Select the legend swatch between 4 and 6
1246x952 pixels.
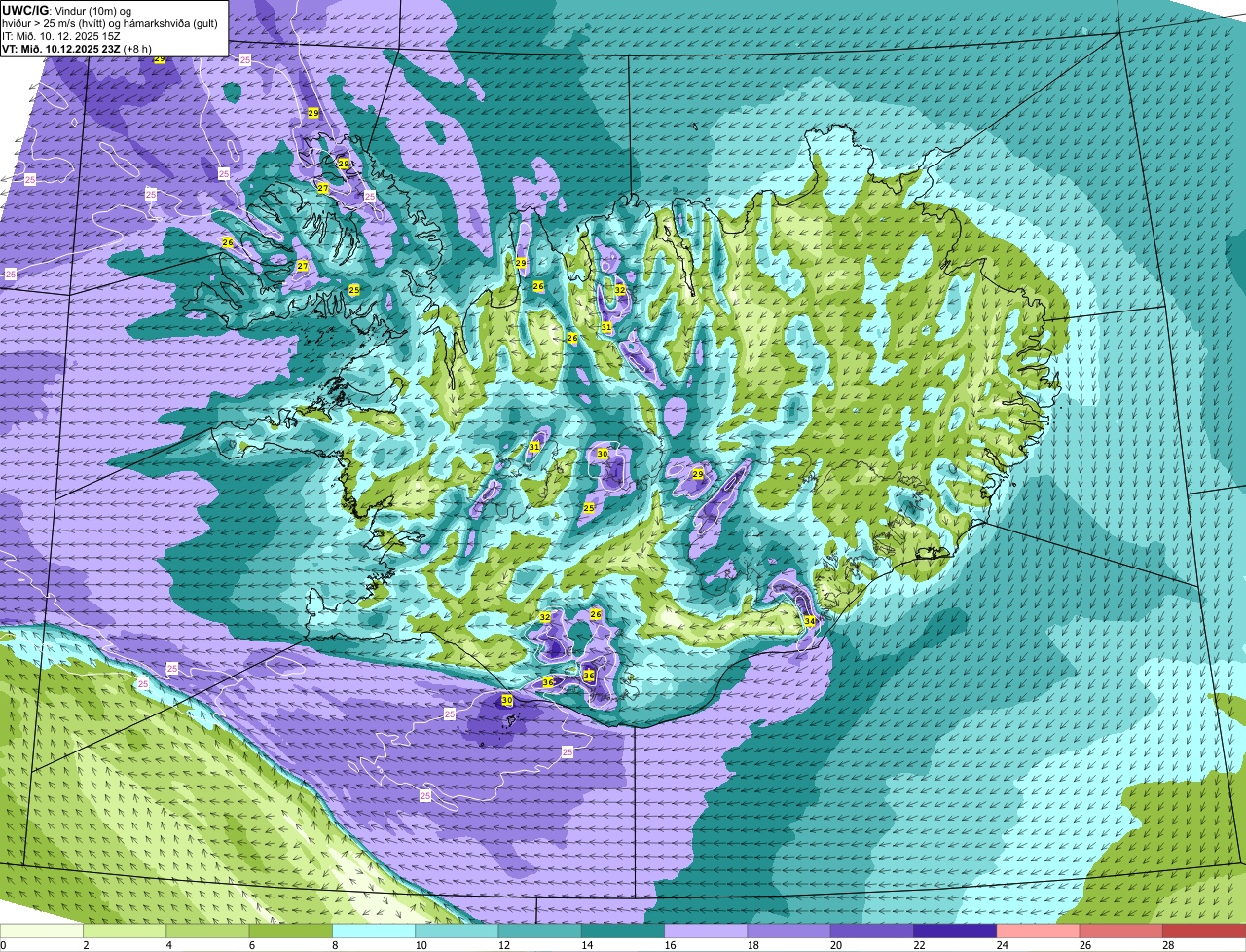207,932
